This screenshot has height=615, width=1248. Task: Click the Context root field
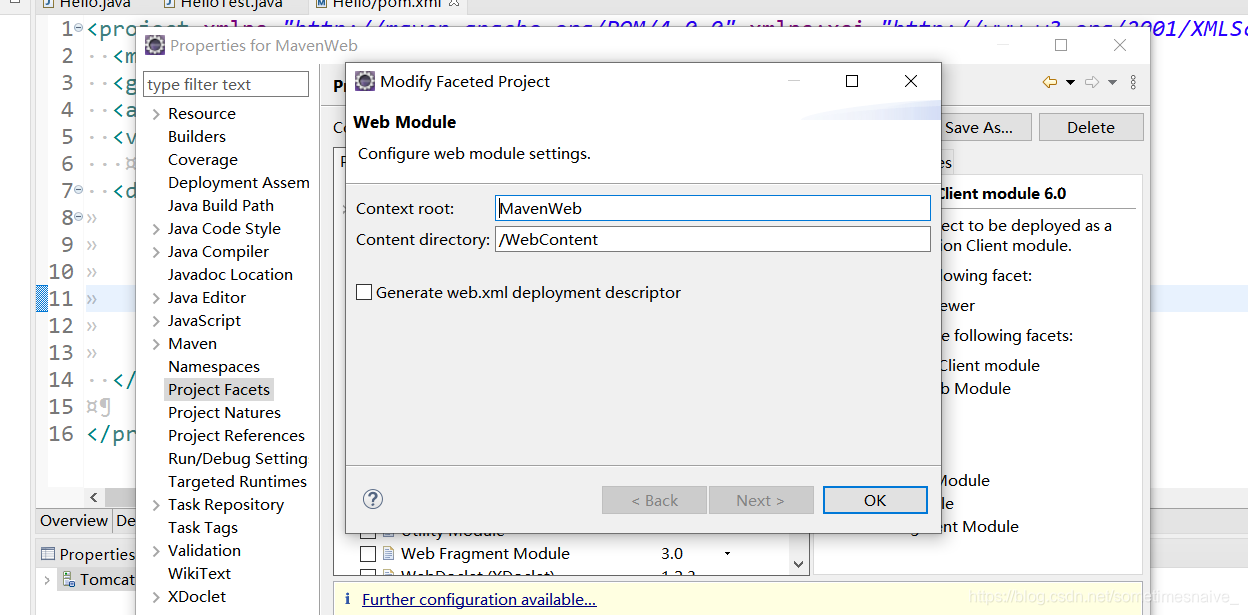(713, 208)
